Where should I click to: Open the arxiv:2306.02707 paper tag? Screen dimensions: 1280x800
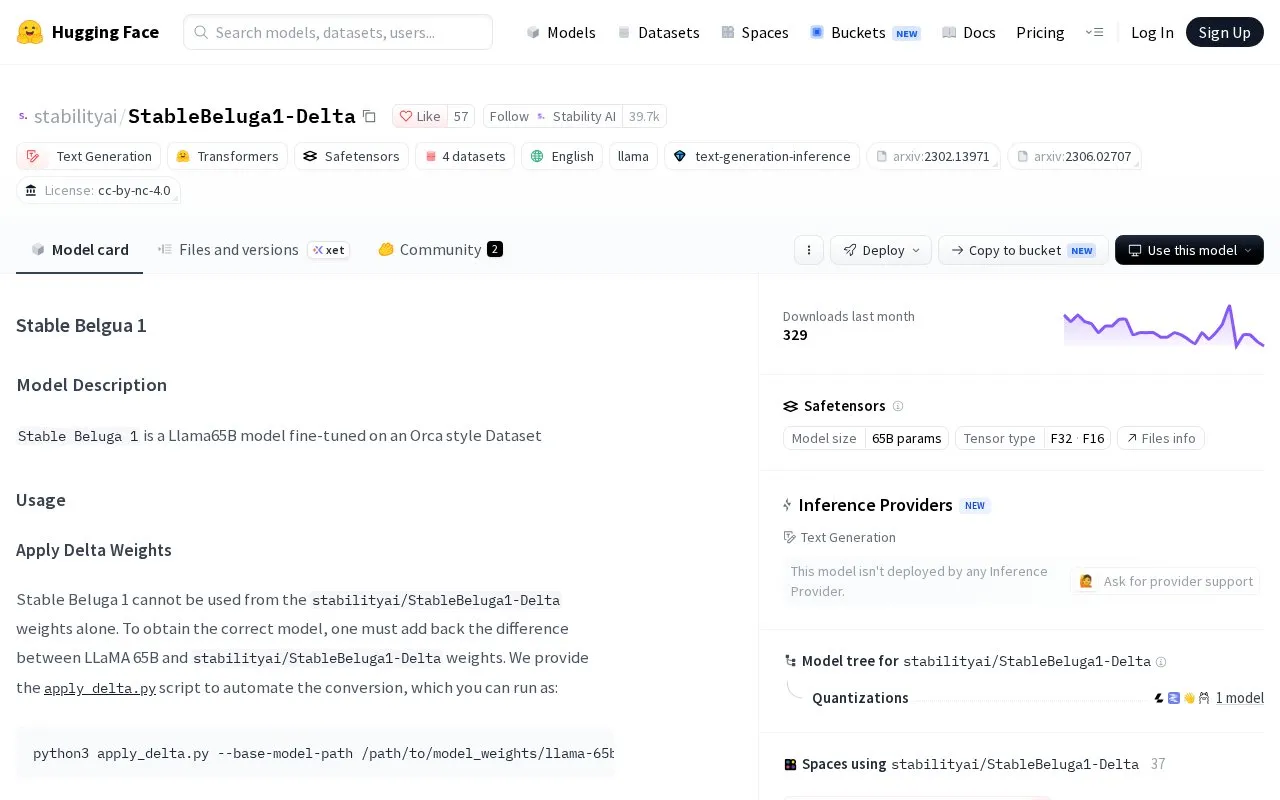(1074, 156)
